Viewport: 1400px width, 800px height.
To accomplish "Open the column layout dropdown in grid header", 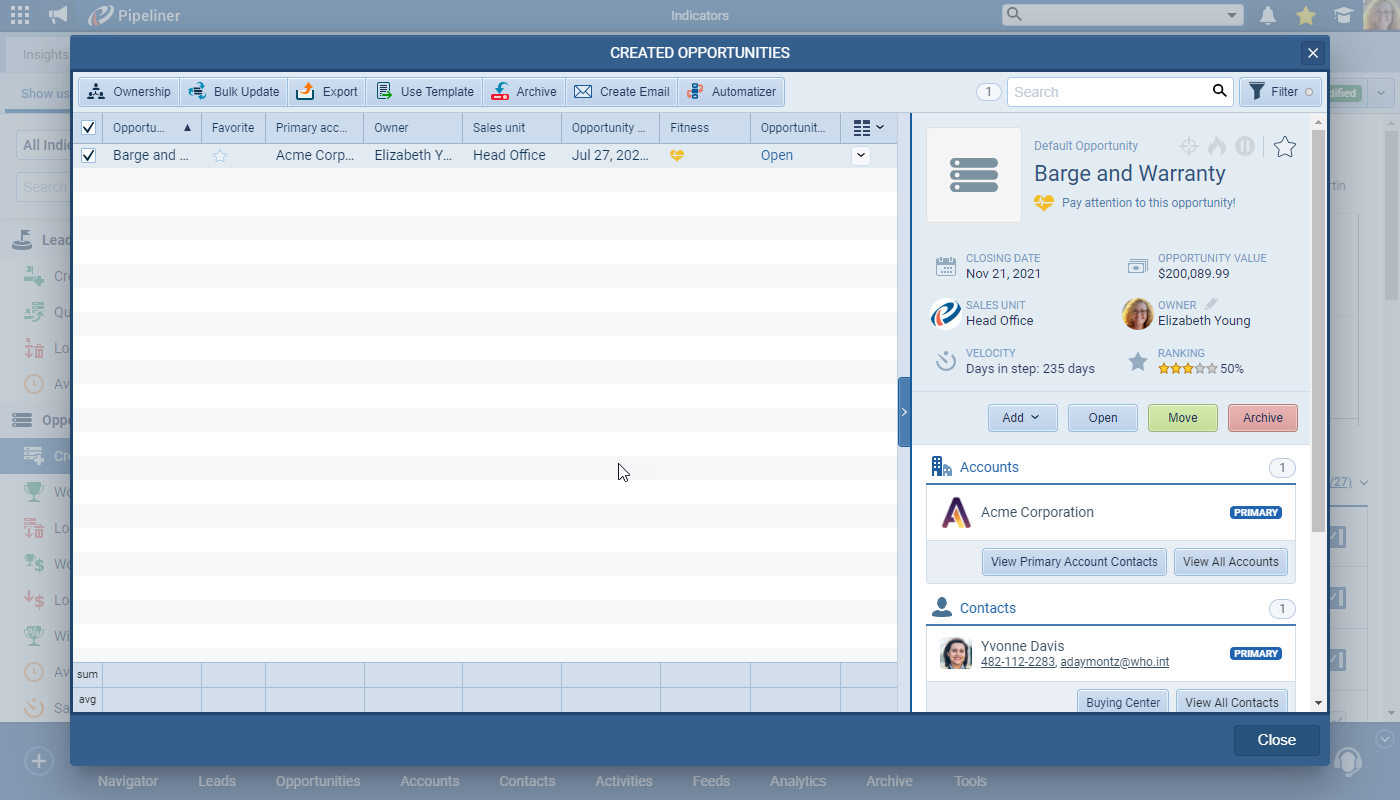I will pyautogui.click(x=868, y=127).
